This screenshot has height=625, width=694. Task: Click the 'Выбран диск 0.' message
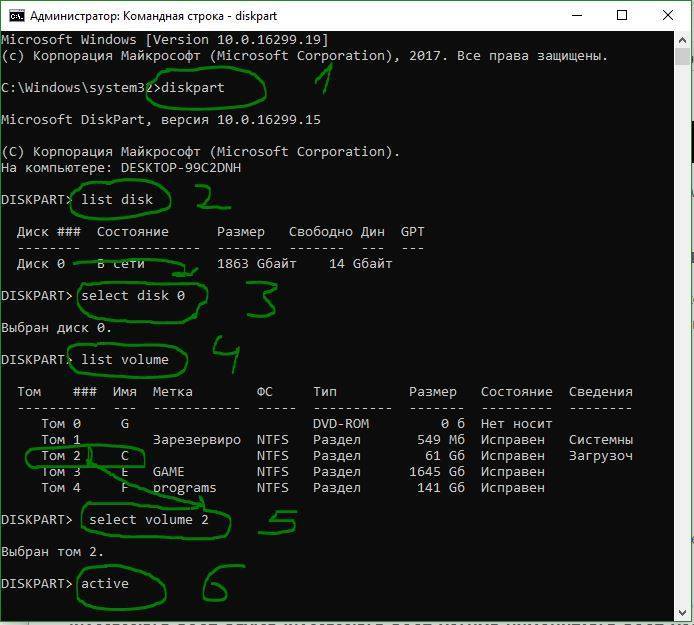coord(57,328)
